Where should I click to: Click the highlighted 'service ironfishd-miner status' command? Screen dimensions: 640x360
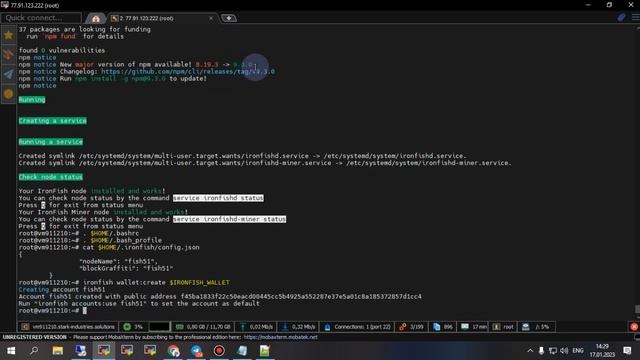click(229, 219)
